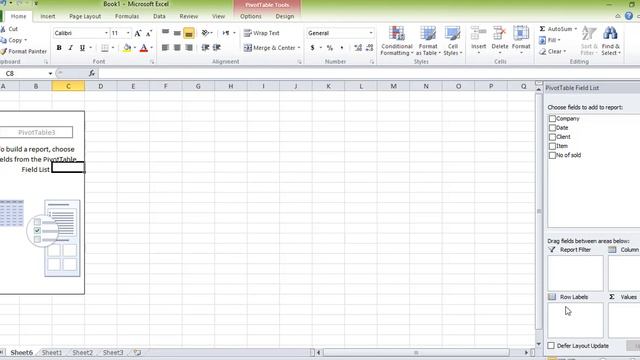Check the Date field
This screenshot has width=640, height=360.
tap(552, 128)
